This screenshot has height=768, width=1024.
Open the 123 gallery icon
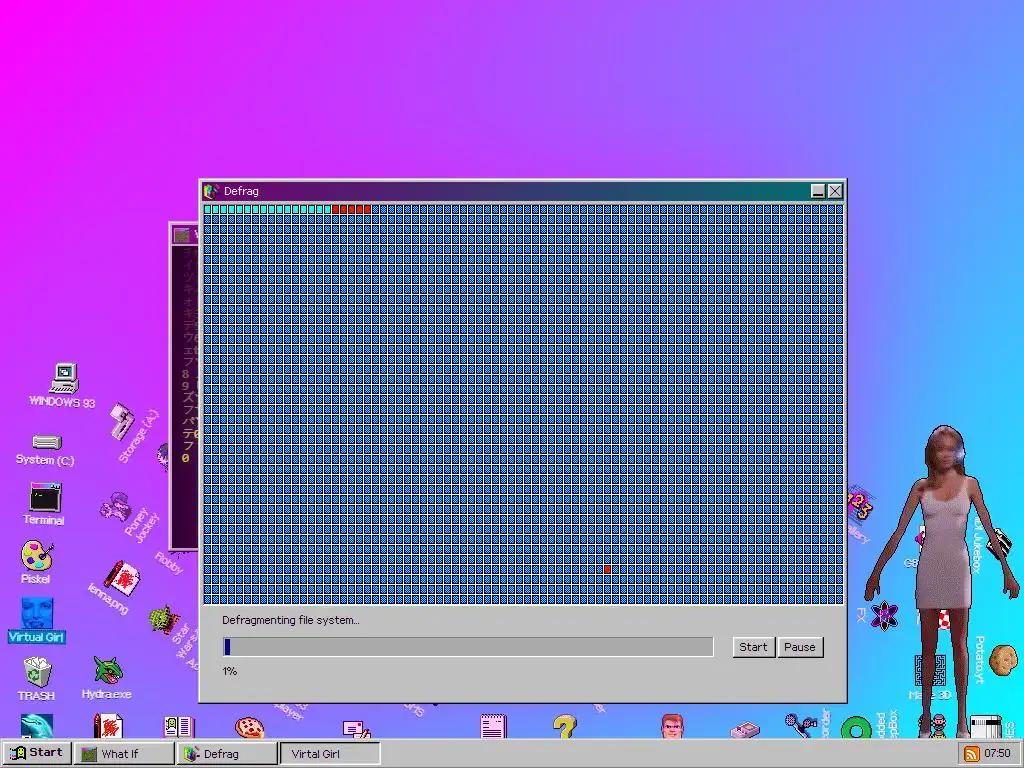[x=859, y=504]
